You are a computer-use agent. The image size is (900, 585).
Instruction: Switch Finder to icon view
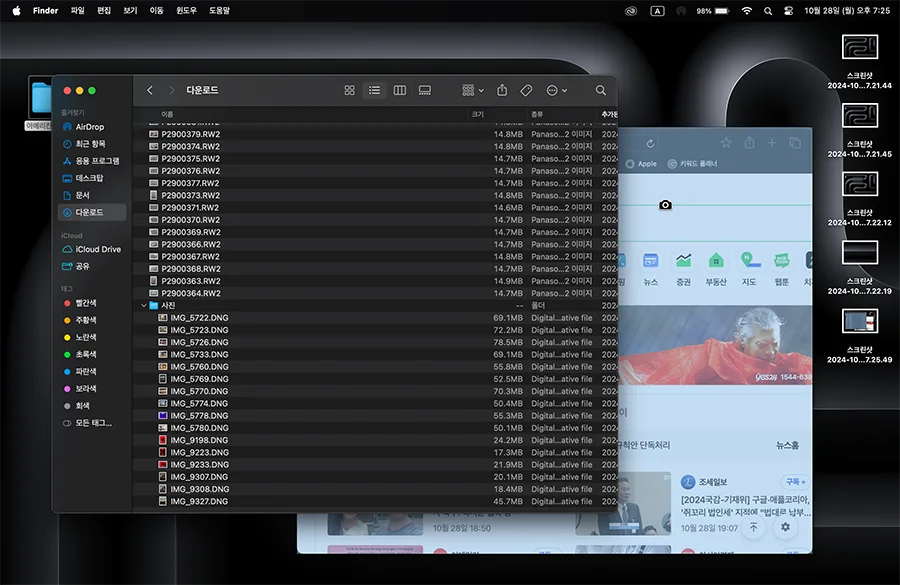pos(349,90)
